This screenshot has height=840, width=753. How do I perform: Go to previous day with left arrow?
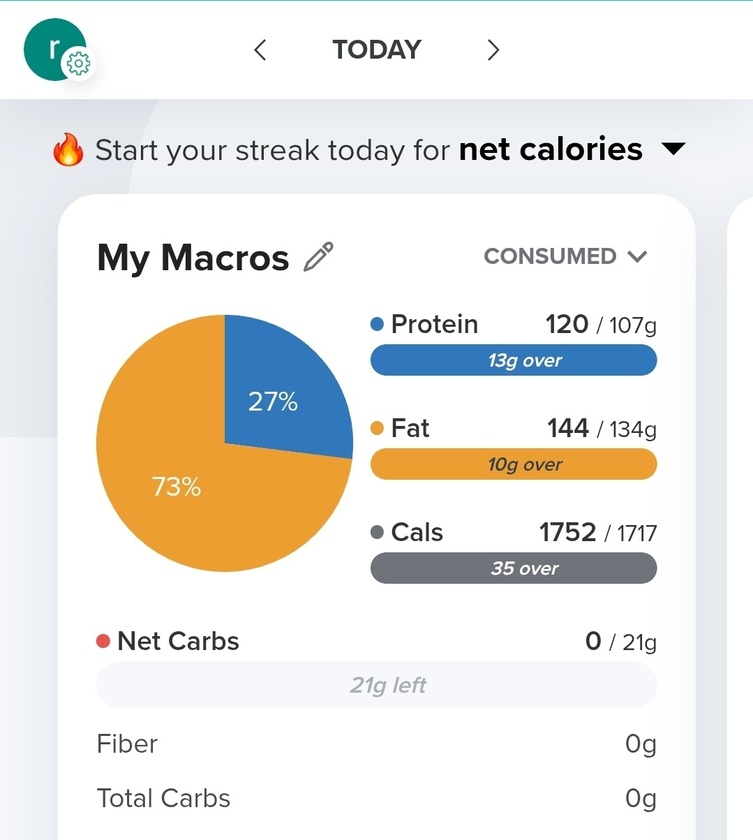260,50
